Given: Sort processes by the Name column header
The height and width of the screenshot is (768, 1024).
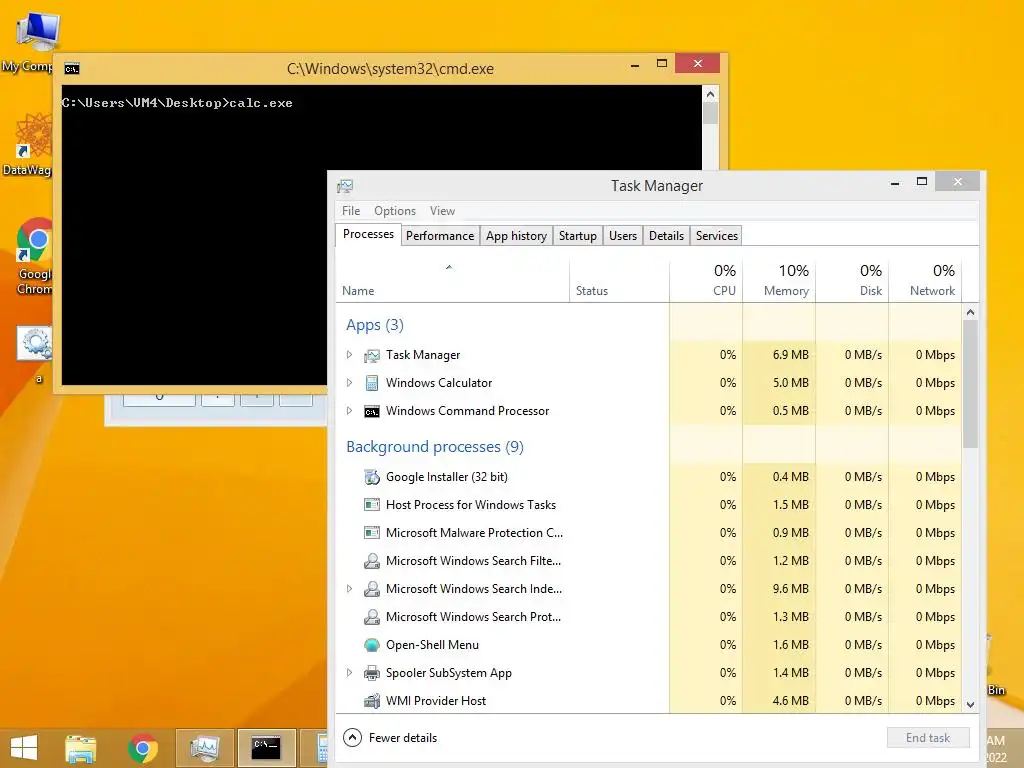Looking at the screenshot, I should click(452, 281).
